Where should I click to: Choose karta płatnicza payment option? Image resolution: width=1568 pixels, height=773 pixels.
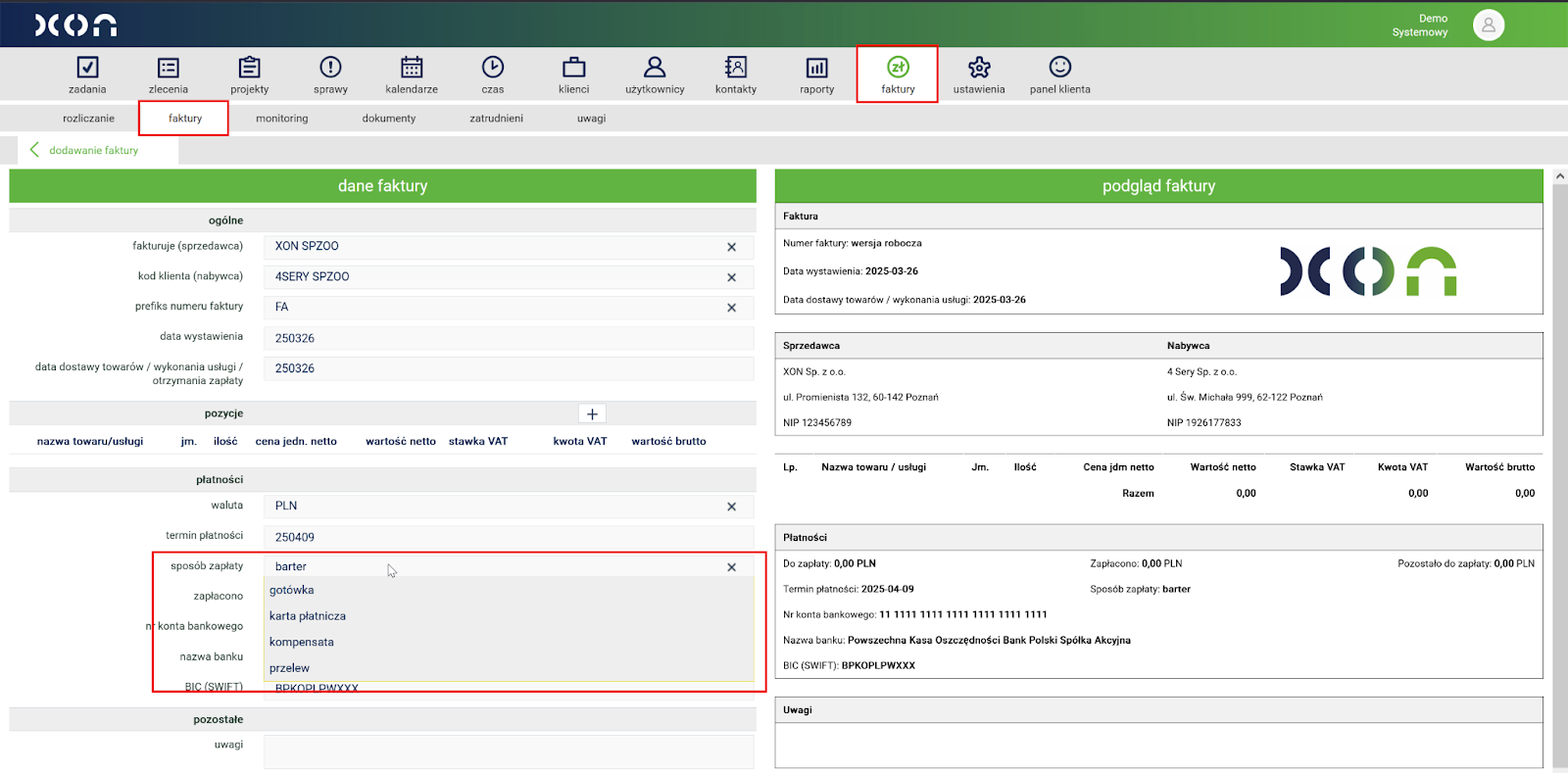[x=509, y=616]
